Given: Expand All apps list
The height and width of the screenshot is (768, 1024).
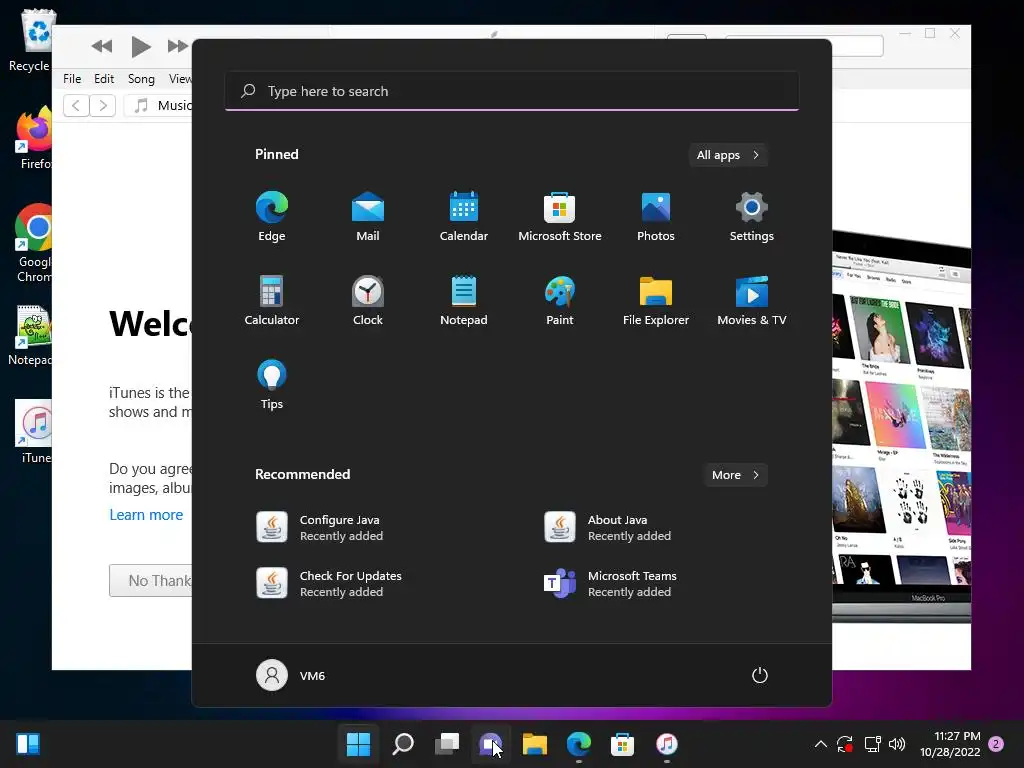Looking at the screenshot, I should [x=728, y=155].
